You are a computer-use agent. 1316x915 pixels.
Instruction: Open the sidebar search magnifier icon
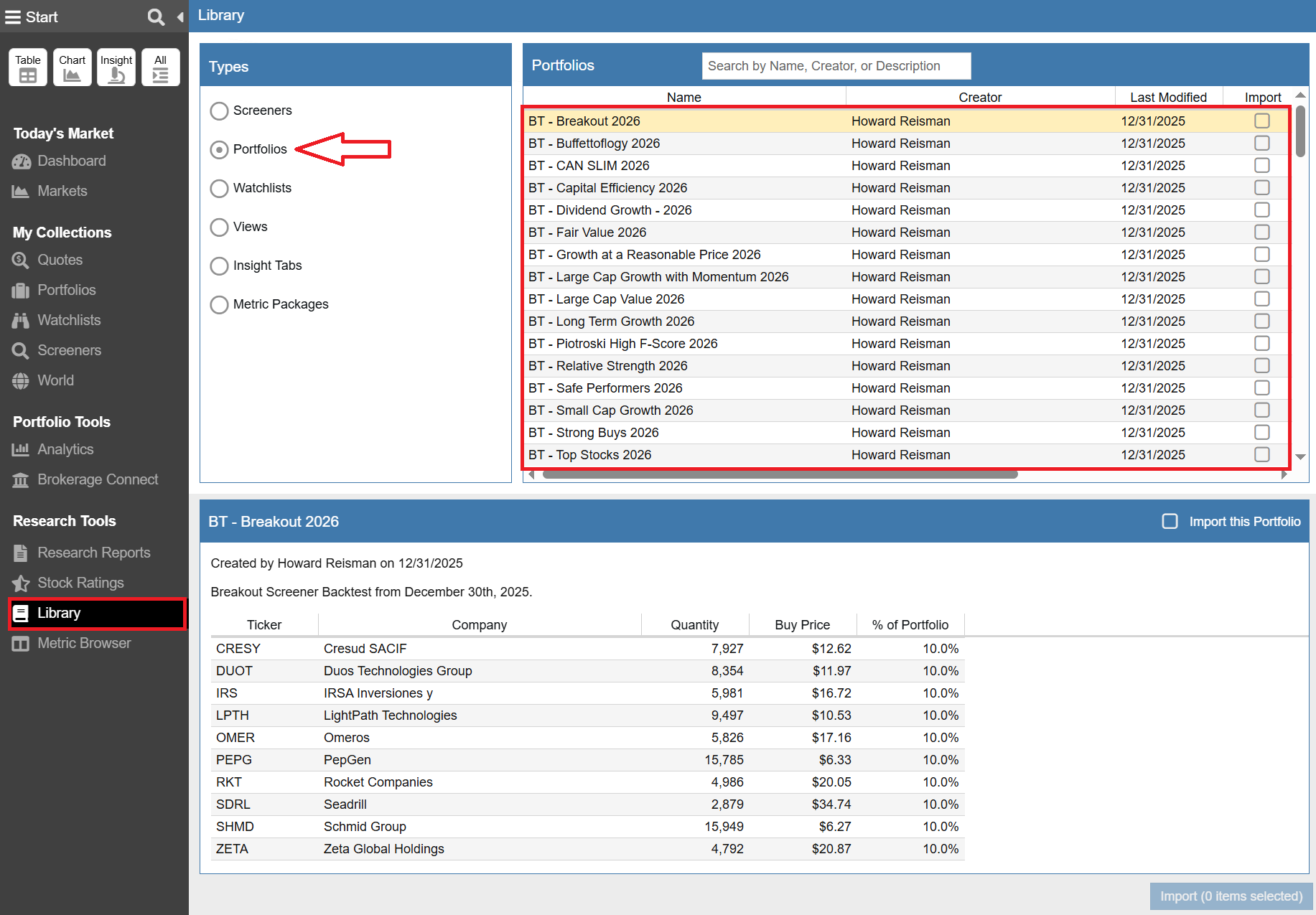(155, 17)
